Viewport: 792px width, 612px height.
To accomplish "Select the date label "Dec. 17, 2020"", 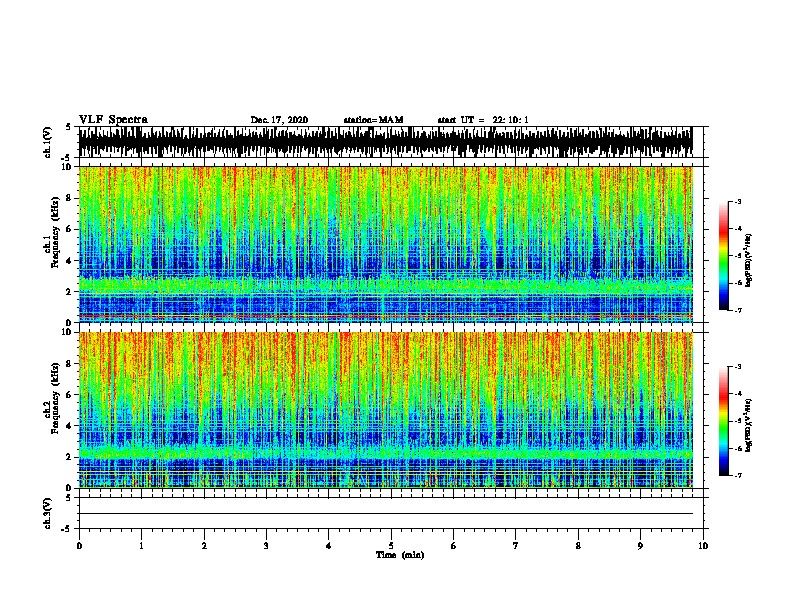I will [x=279, y=120].
